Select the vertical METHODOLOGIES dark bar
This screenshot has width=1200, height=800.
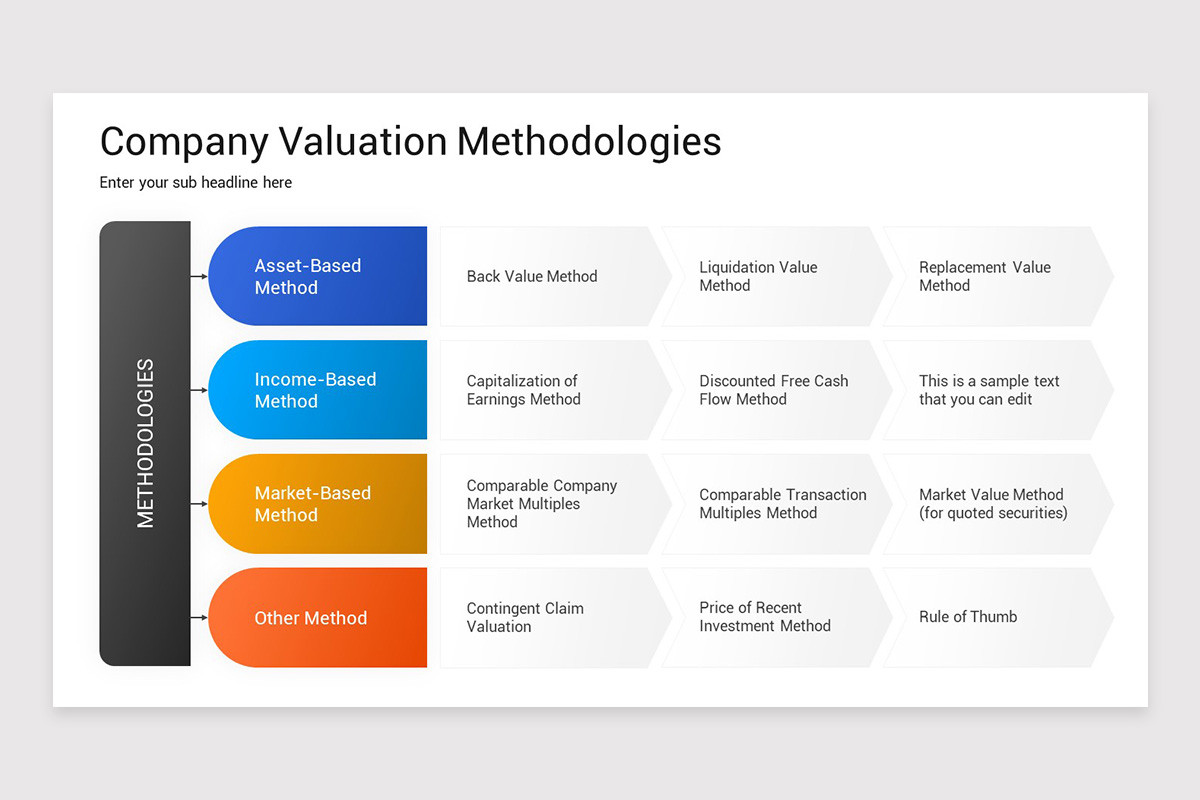point(145,443)
